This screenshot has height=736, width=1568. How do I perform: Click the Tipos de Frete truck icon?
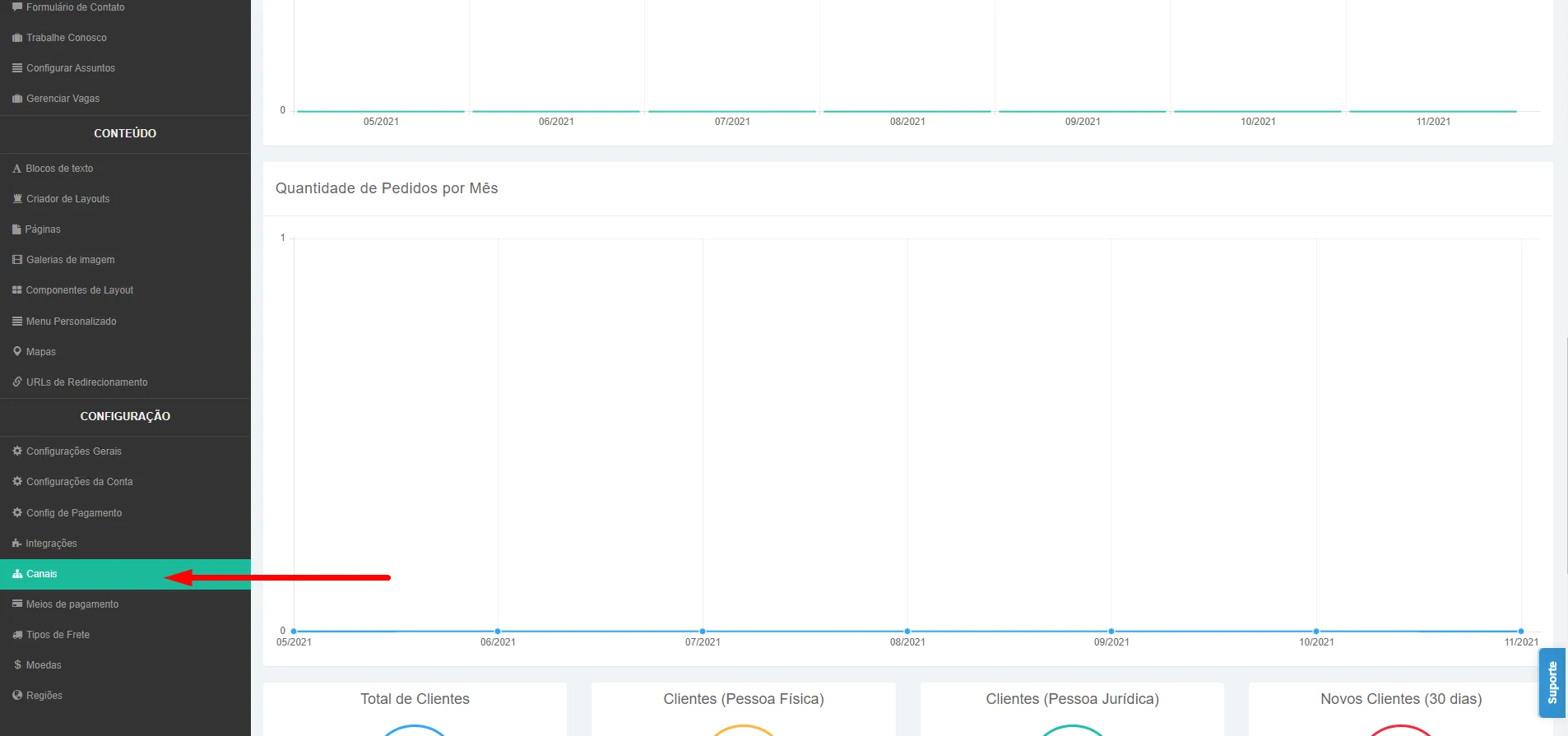tap(17, 635)
